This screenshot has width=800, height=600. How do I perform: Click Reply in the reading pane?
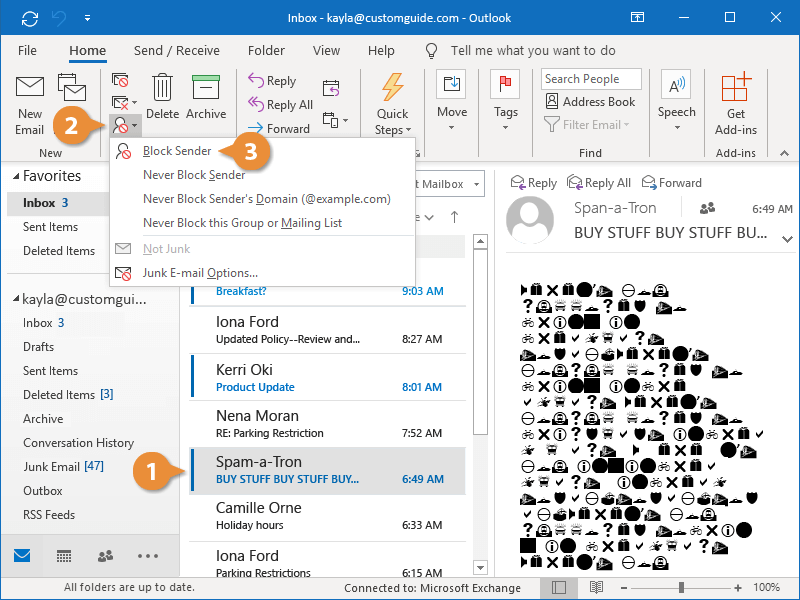[x=534, y=183]
